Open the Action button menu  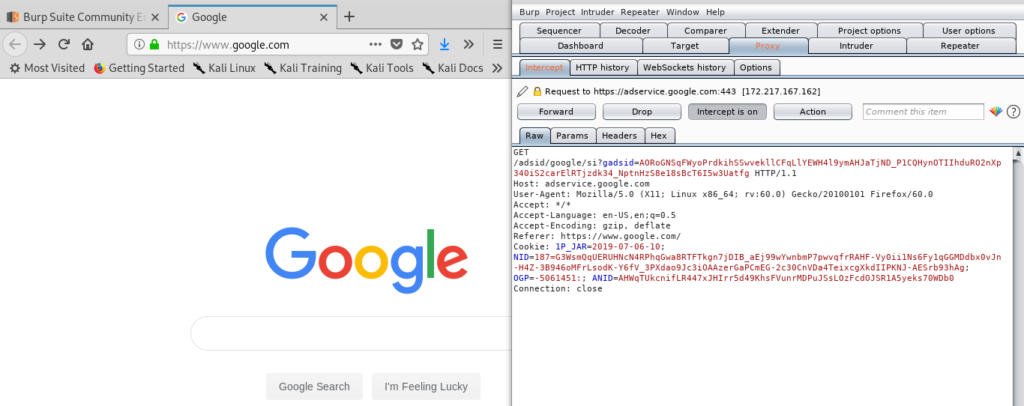(x=813, y=112)
